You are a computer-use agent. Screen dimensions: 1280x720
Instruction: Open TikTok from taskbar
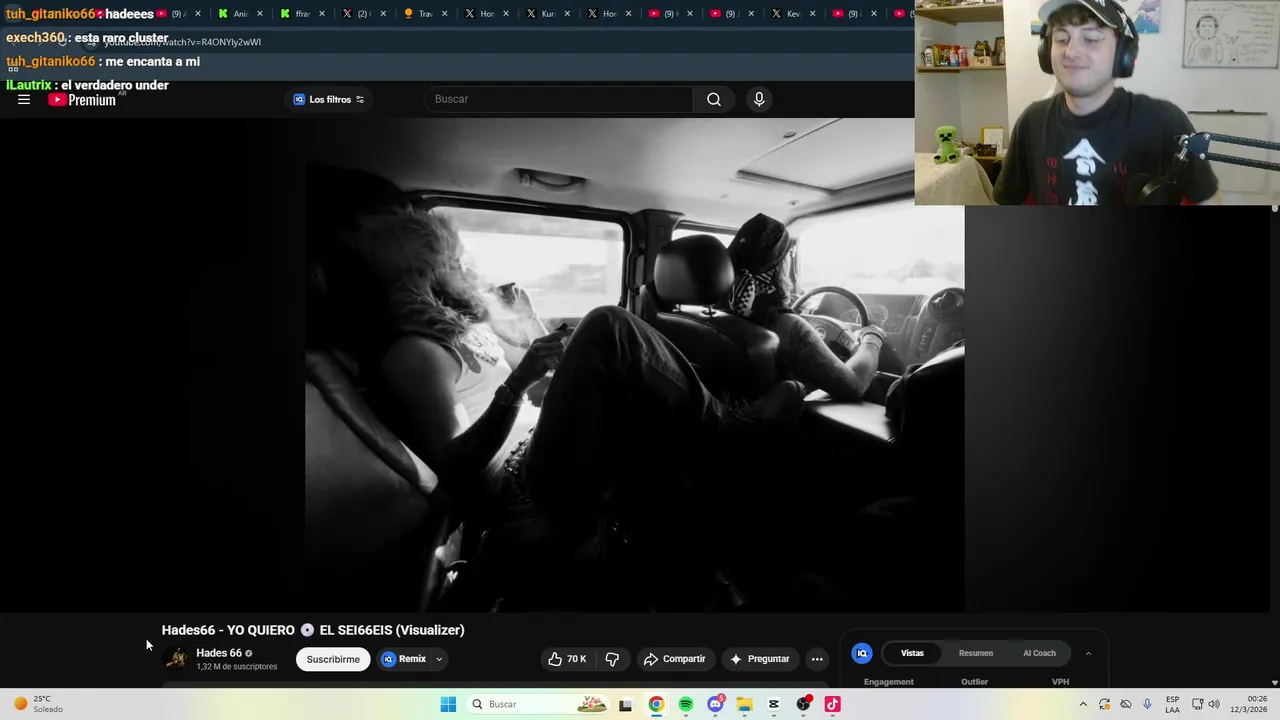(832, 704)
